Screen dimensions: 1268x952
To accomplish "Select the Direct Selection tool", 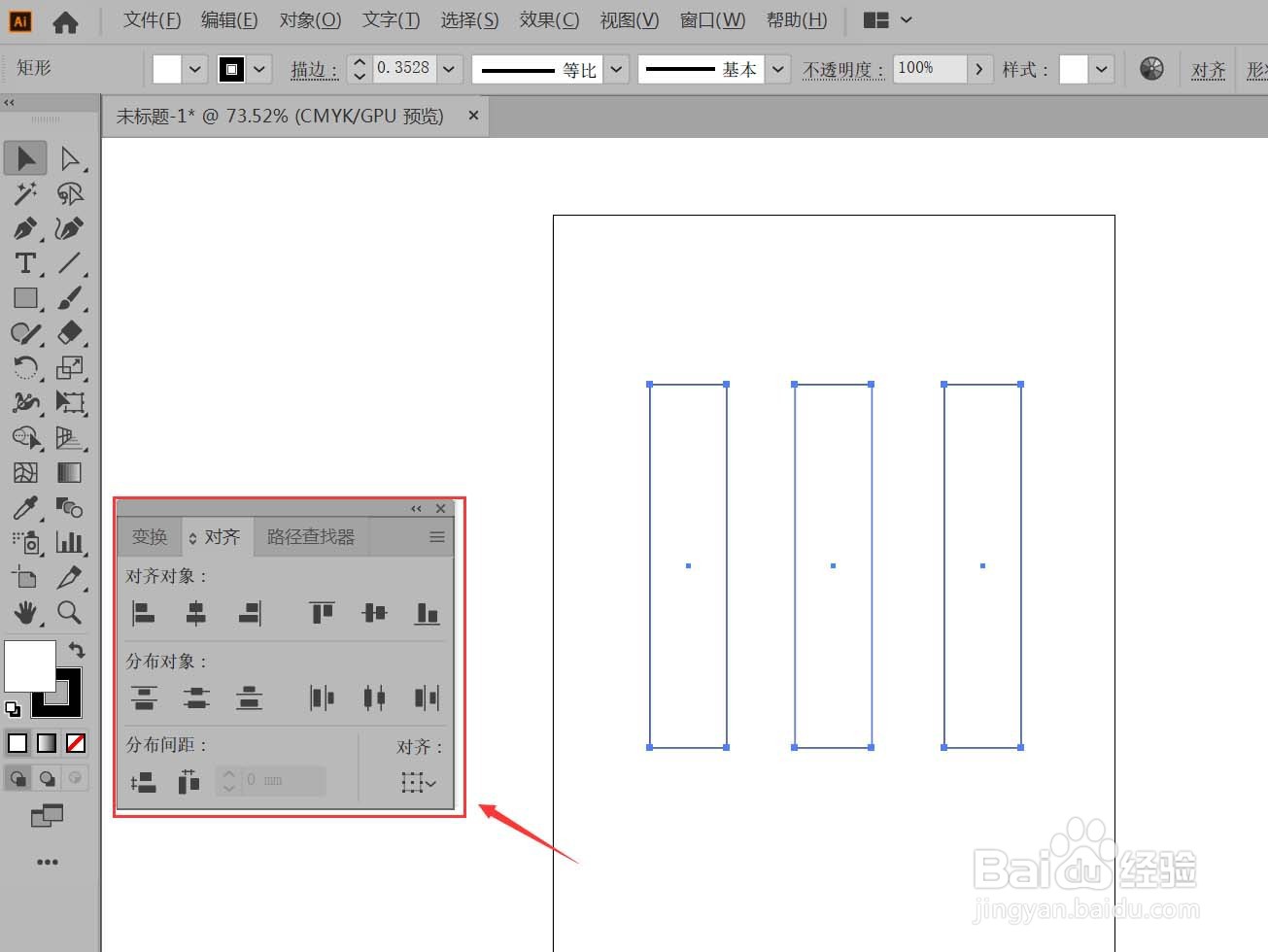I will (69, 158).
